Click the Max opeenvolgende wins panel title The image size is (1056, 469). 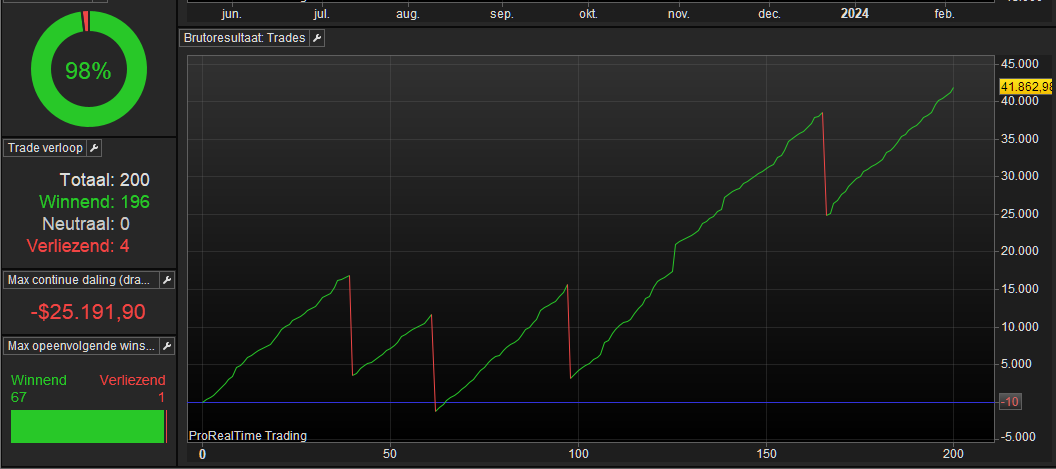(82, 346)
